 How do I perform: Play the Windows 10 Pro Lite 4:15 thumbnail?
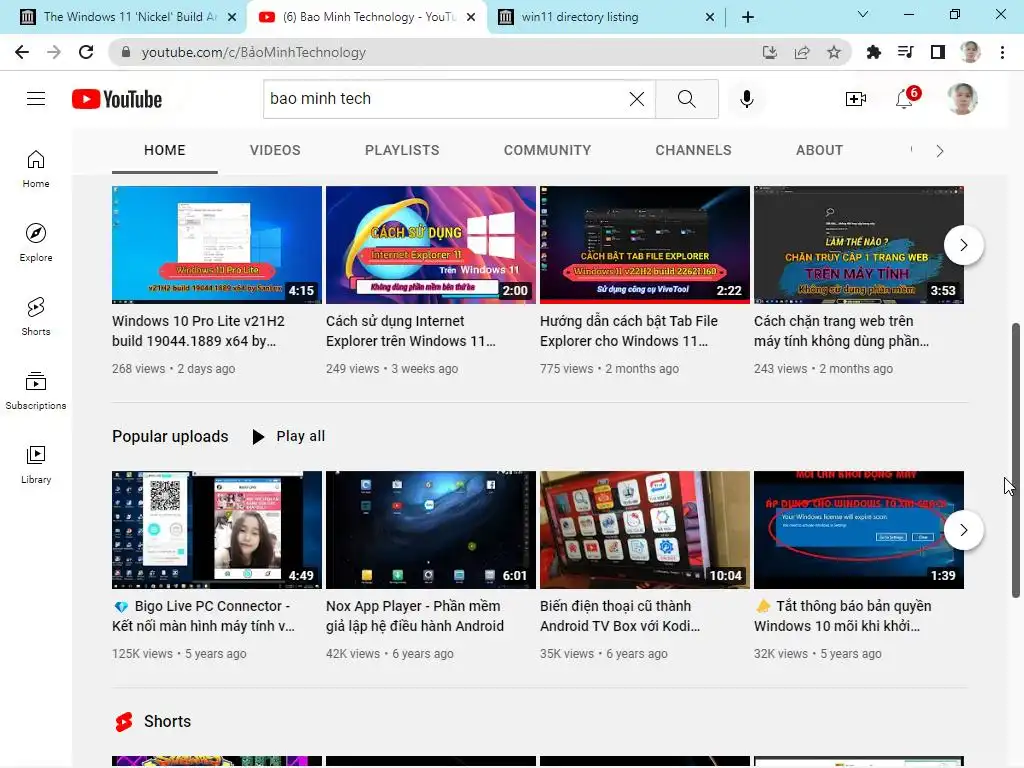click(217, 245)
